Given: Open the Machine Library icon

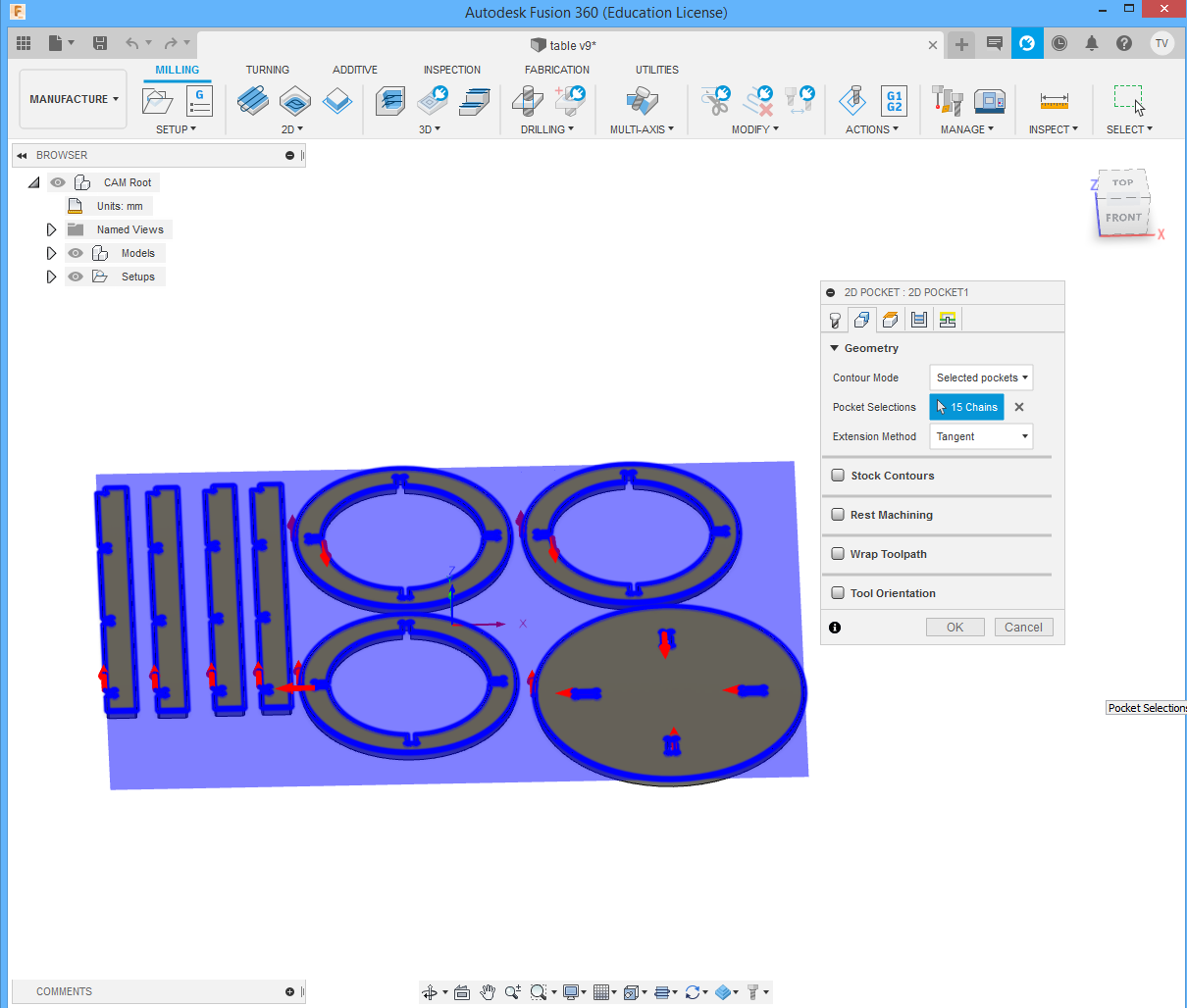Looking at the screenshot, I should [990, 100].
